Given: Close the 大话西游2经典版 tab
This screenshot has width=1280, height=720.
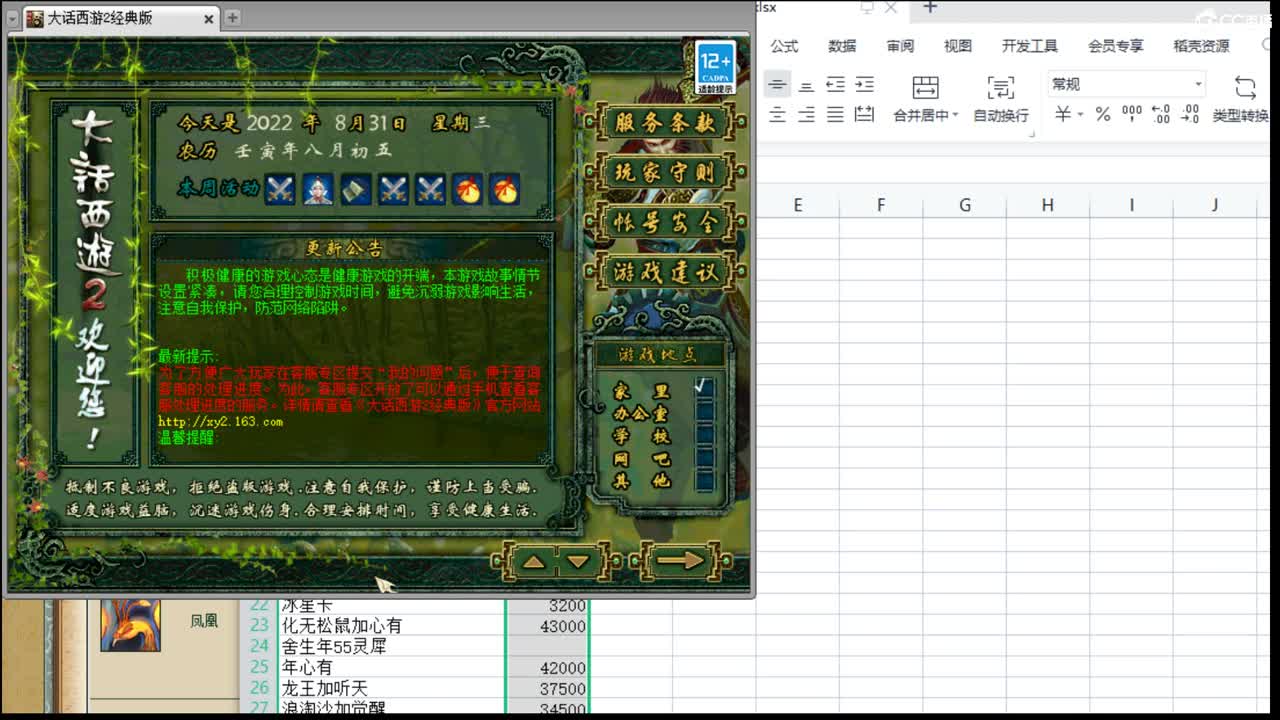Looking at the screenshot, I should pos(208,18).
